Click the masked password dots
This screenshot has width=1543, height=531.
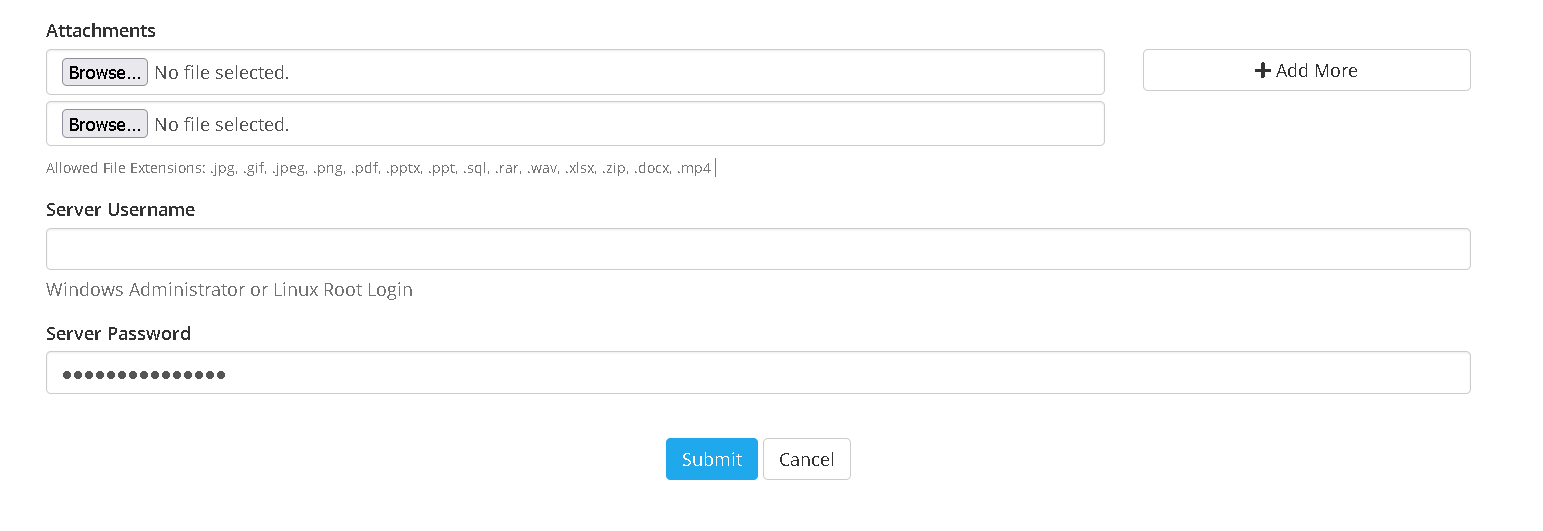[144, 374]
